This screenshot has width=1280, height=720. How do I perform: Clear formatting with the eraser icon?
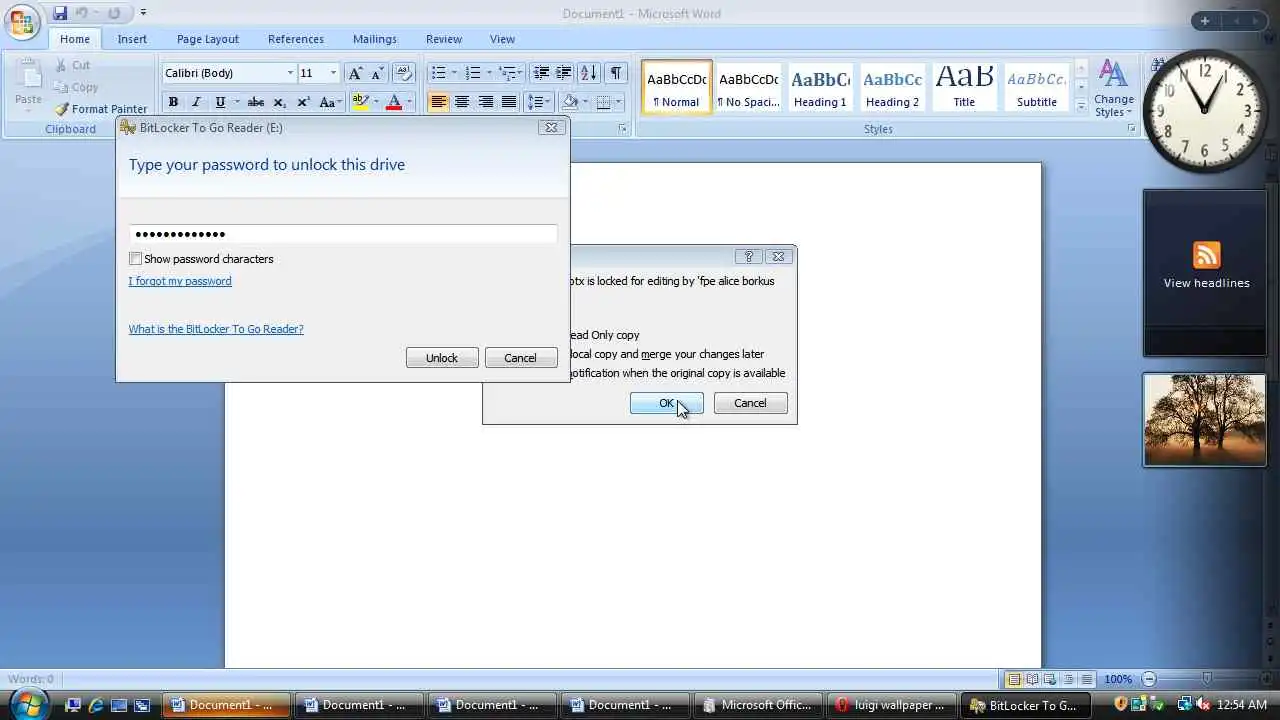point(404,73)
